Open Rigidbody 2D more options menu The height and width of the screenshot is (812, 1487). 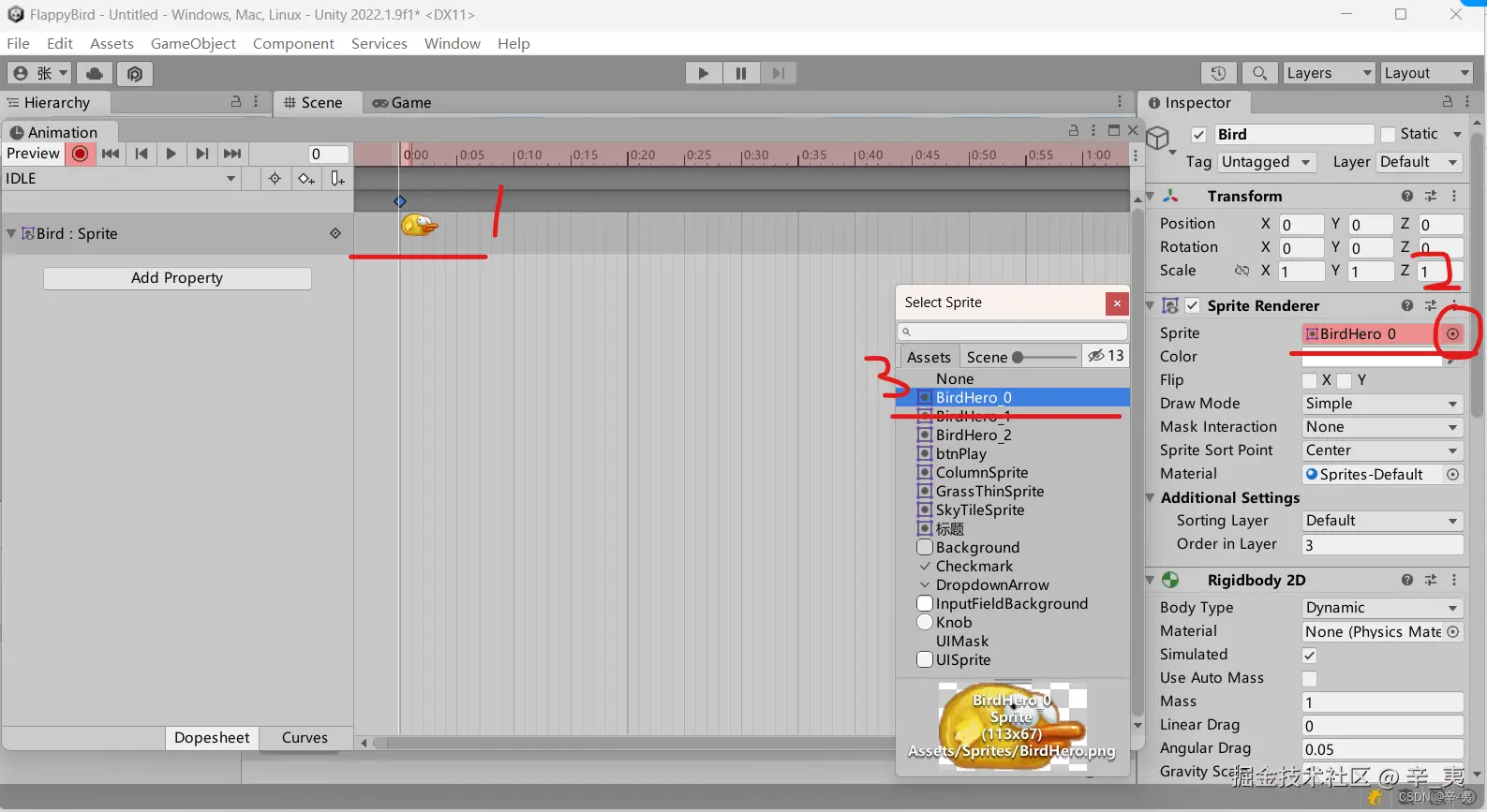click(1454, 580)
